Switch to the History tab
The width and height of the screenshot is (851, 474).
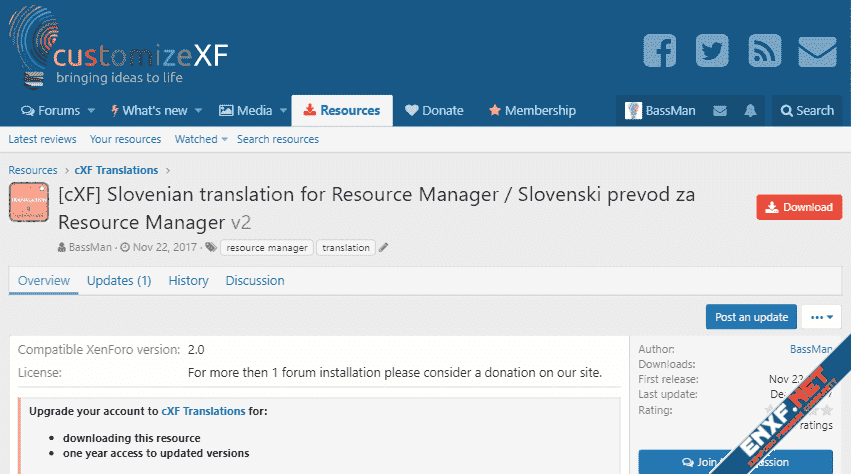[188, 281]
